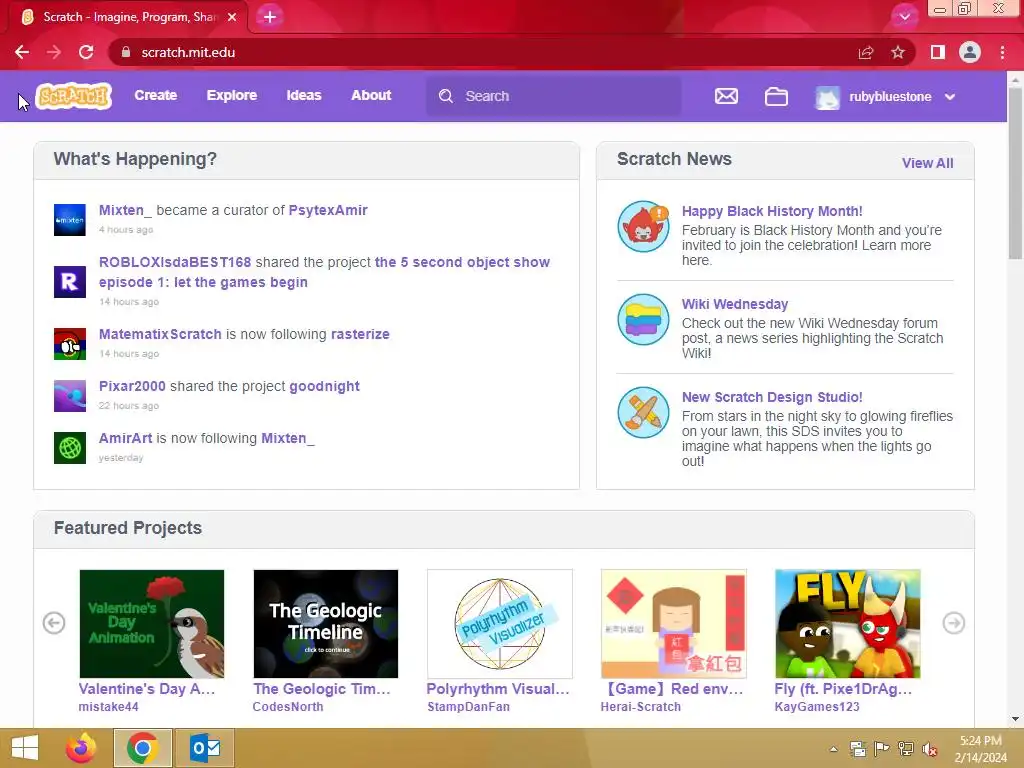Image resolution: width=1024 pixels, height=768 pixels.
Task: Open the Ideas menu item
Action: pyautogui.click(x=304, y=95)
